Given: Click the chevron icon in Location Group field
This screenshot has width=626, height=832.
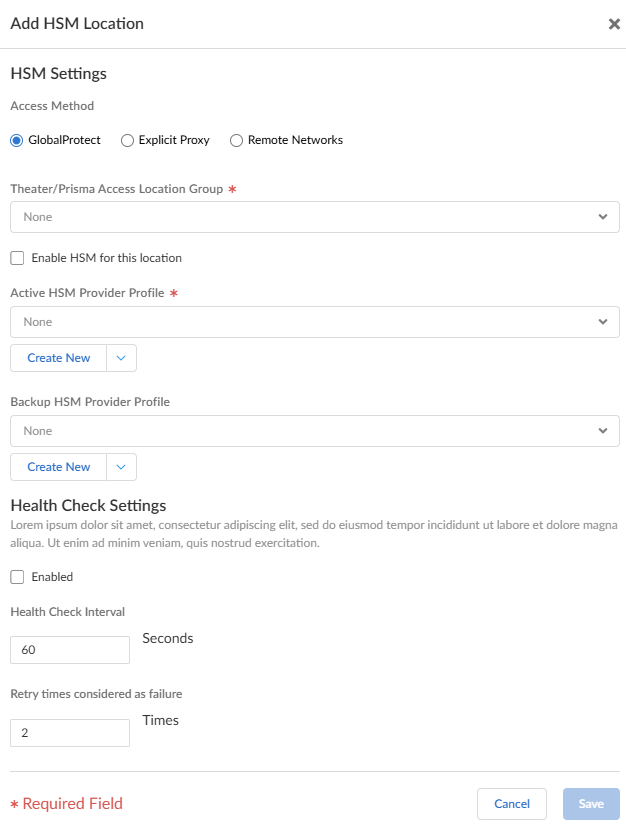Looking at the screenshot, I should pyautogui.click(x=603, y=217).
